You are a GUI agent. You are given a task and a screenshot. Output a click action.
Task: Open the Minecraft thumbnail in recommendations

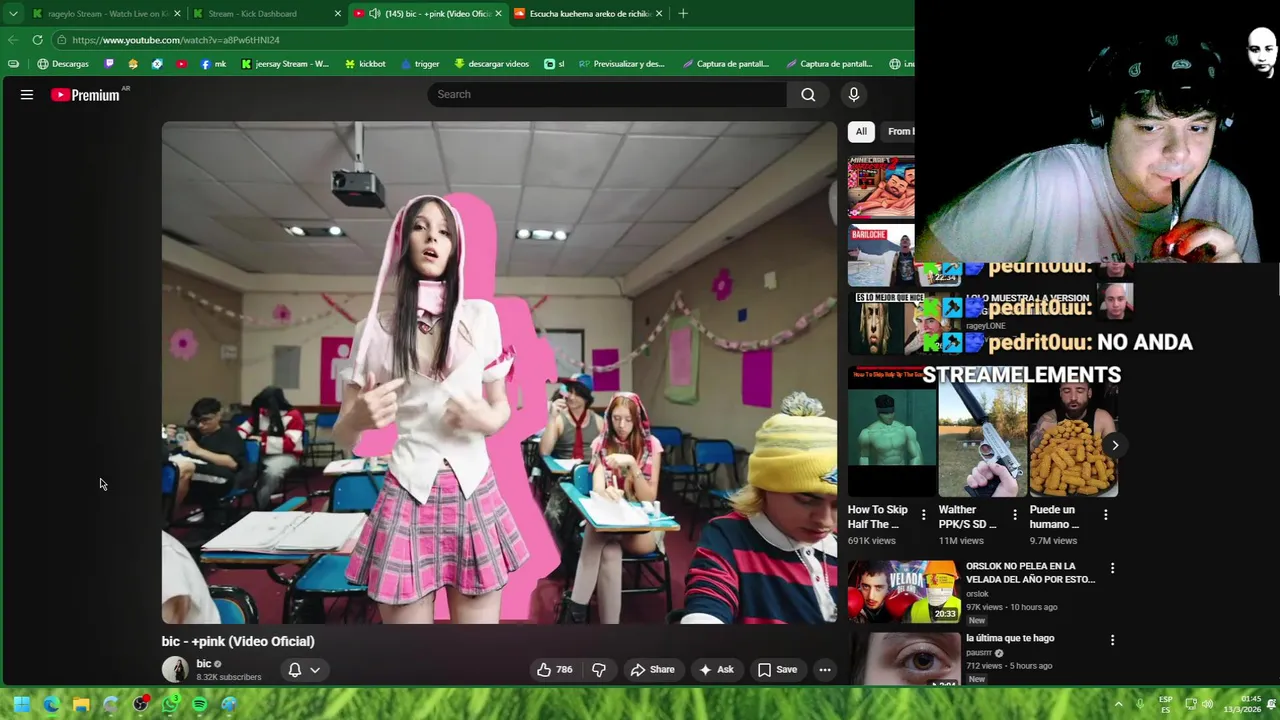point(881,187)
